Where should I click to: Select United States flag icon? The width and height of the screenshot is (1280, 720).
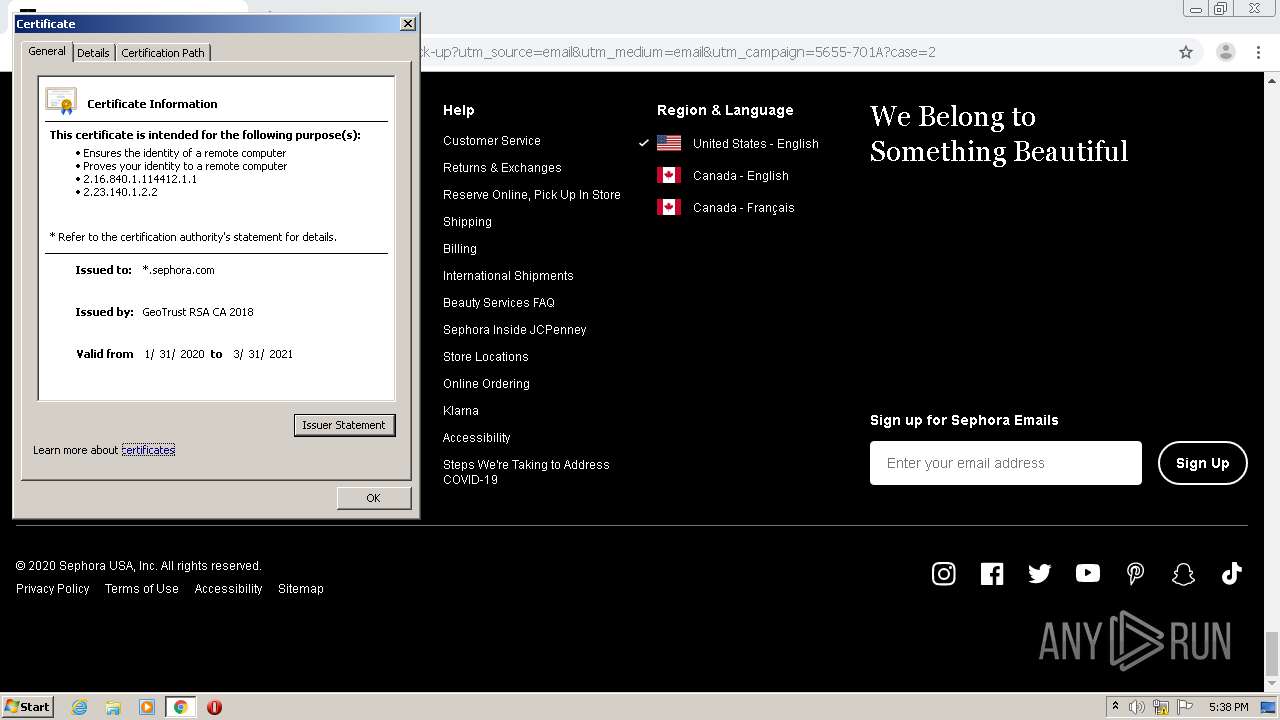coord(669,143)
